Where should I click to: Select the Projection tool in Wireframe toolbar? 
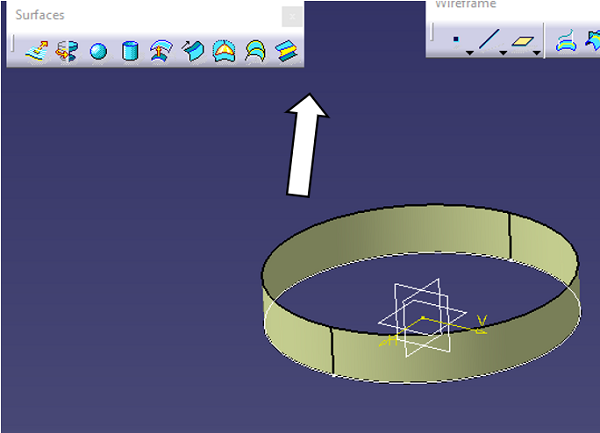pos(566,41)
